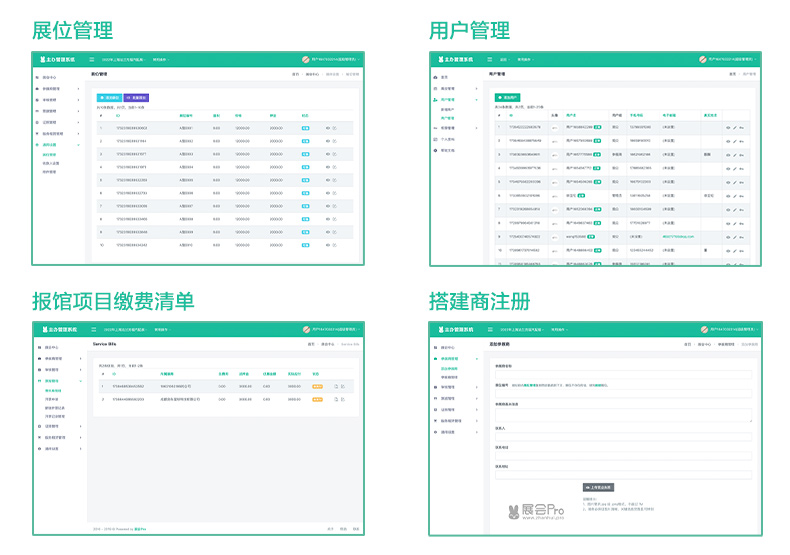Click hamburger menu icon in 用户管理 screenshot
790x555 pixels.
click(x=489, y=59)
